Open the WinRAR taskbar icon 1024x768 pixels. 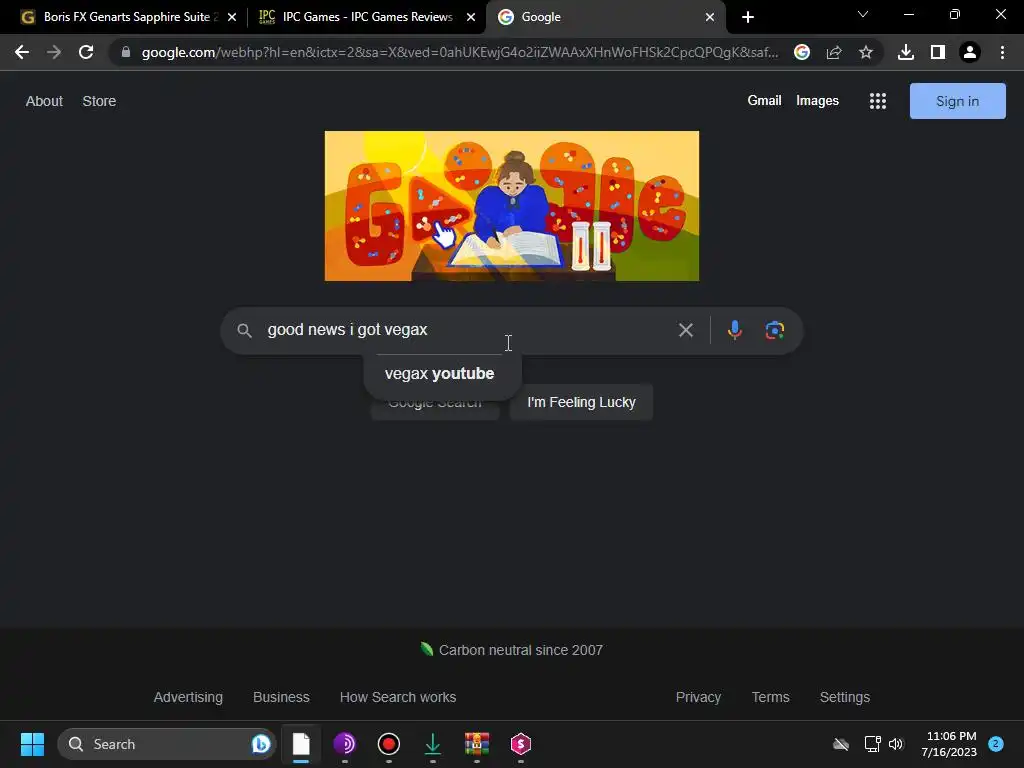click(x=477, y=744)
